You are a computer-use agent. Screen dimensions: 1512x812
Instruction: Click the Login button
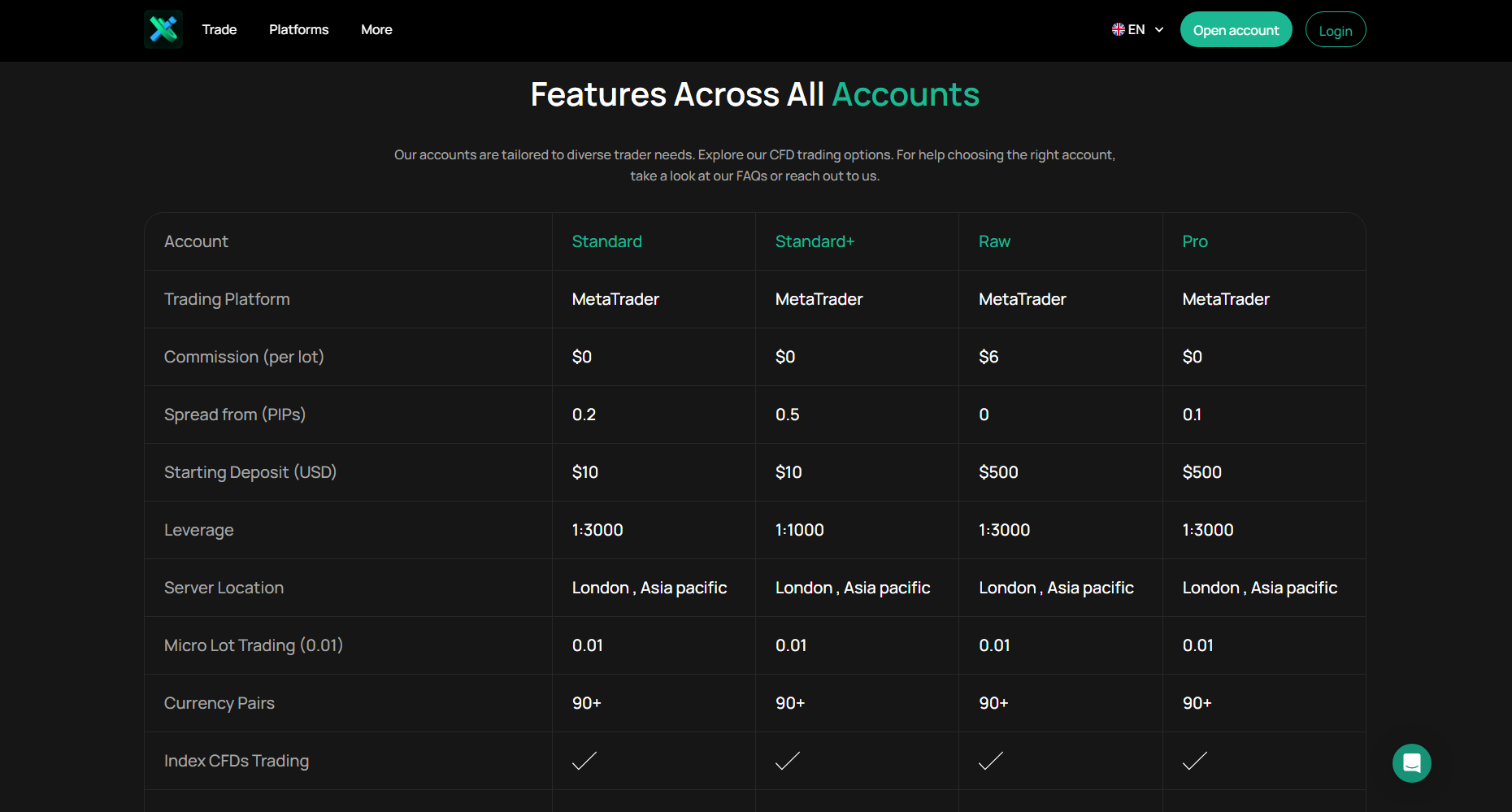point(1336,29)
